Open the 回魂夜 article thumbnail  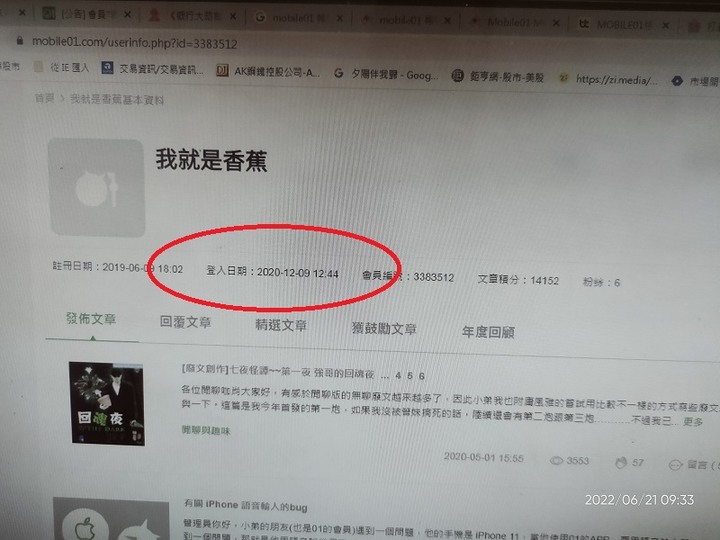click(x=107, y=404)
